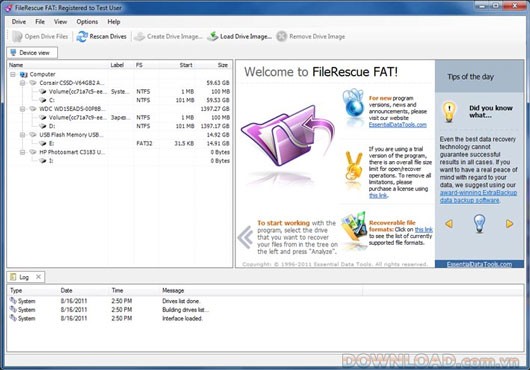Image resolution: width=530 pixels, height=370 pixels.
Task: Open the Help menu
Action: pos(114,22)
